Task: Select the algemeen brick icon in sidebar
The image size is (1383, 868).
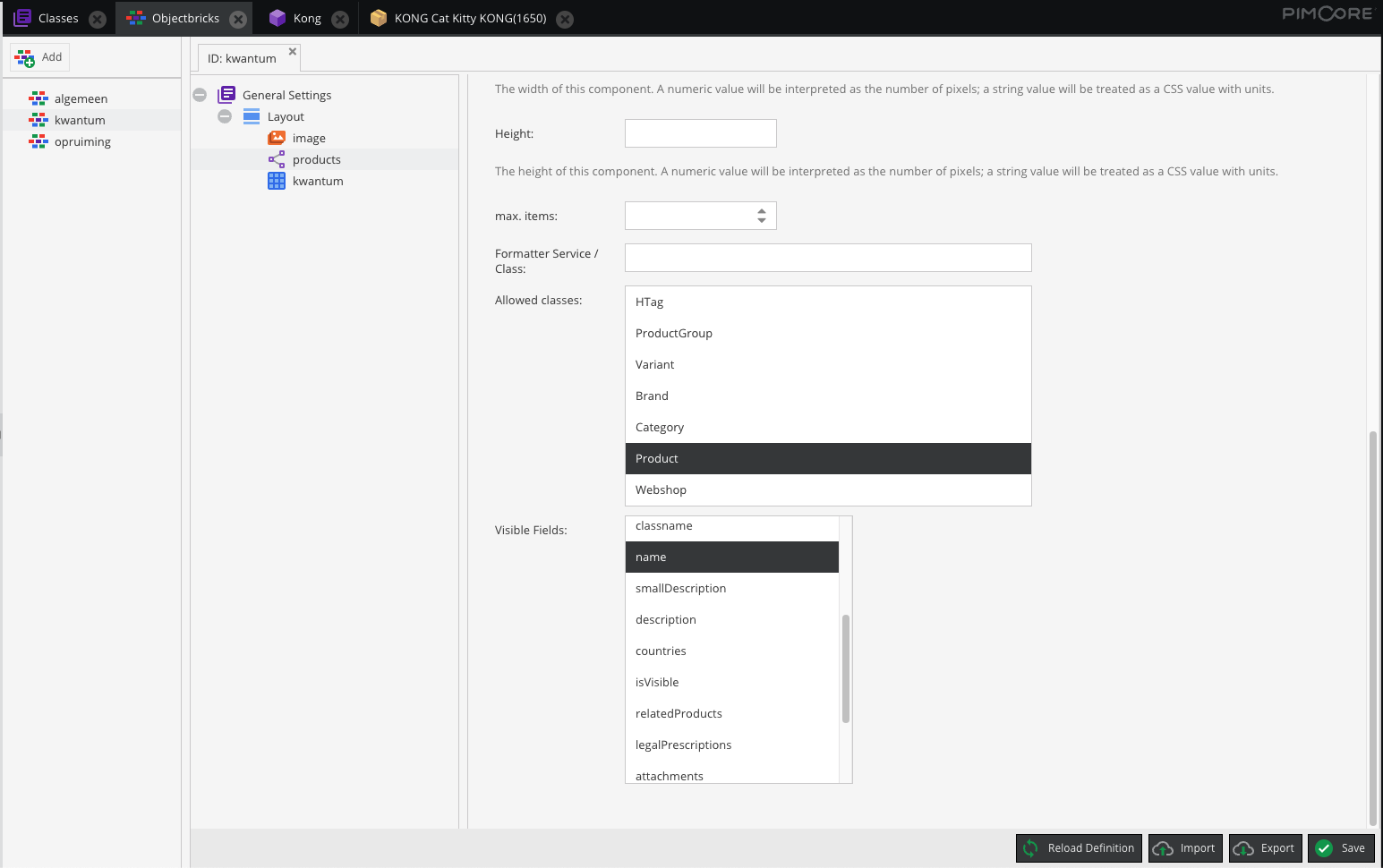Action: (39, 98)
